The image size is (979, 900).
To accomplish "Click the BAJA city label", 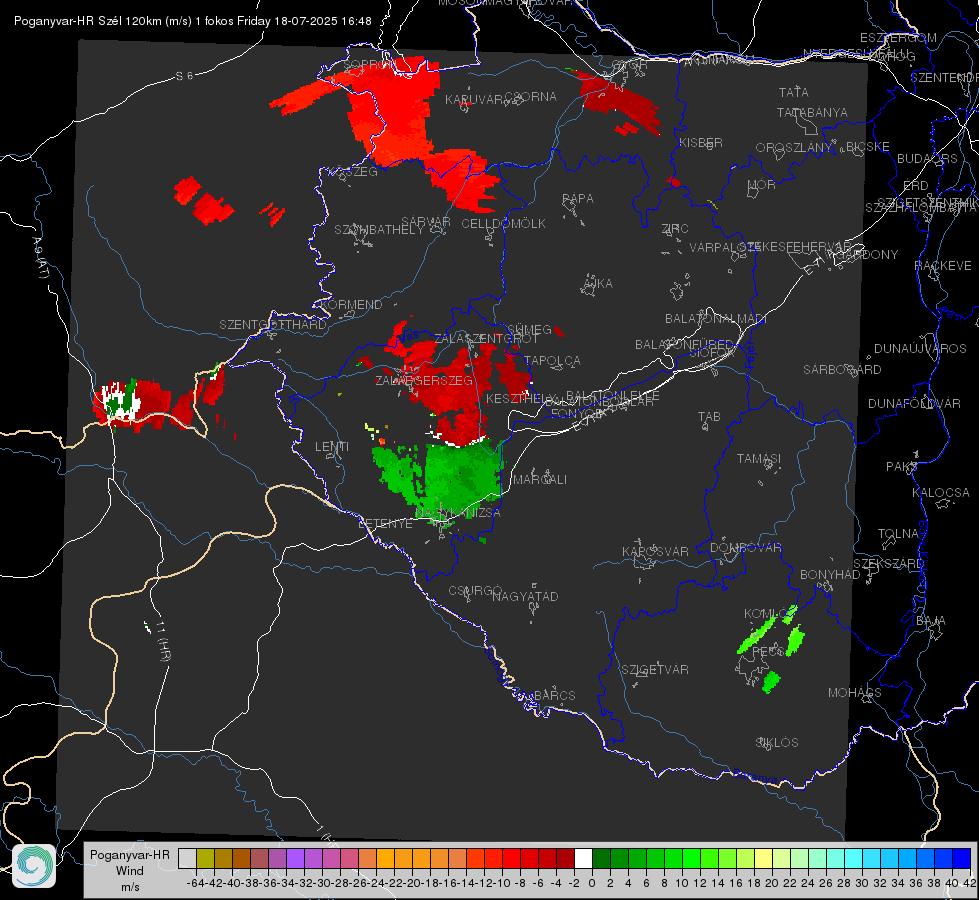I will [931, 621].
